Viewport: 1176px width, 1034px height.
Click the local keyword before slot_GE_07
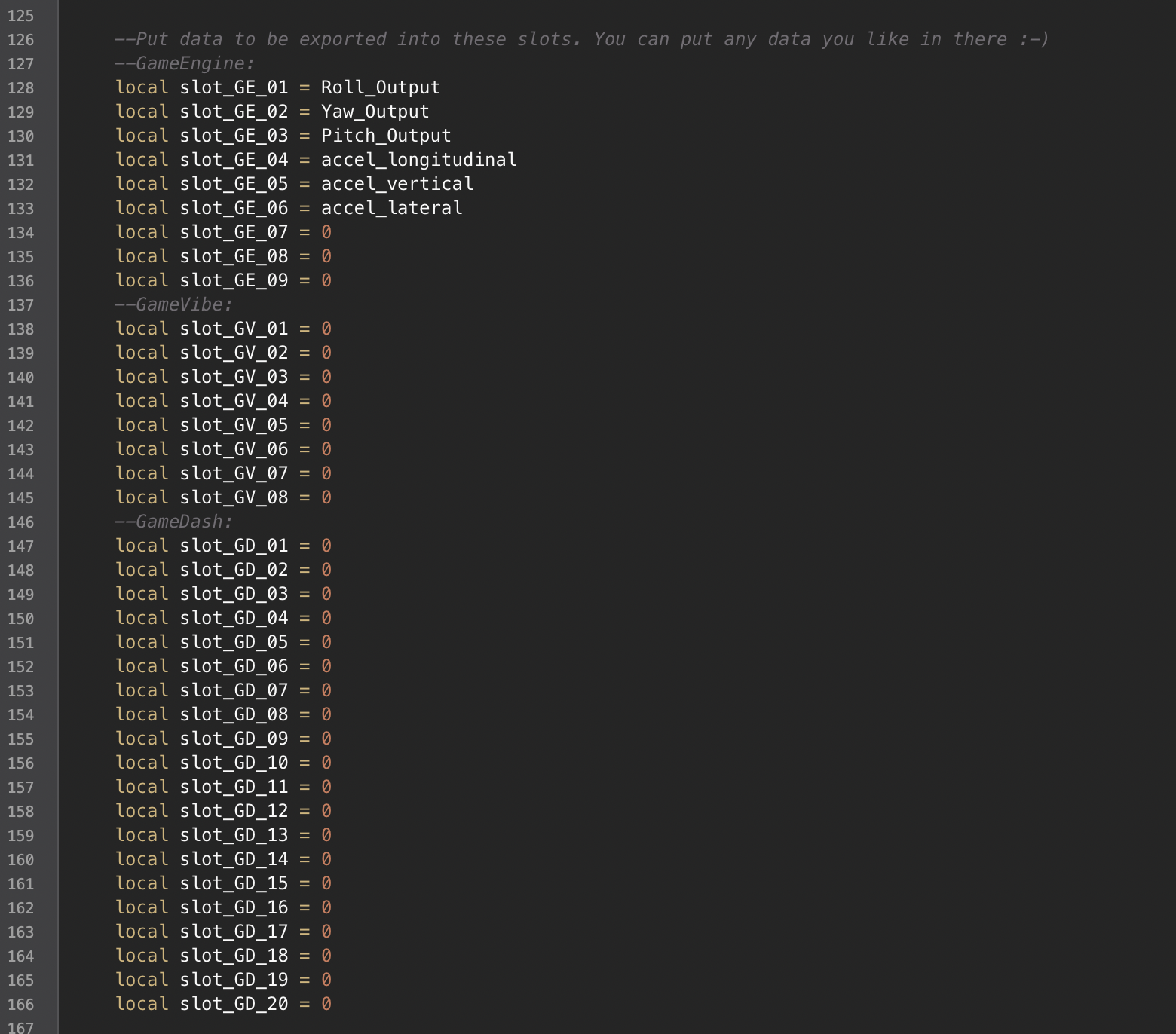[142, 232]
